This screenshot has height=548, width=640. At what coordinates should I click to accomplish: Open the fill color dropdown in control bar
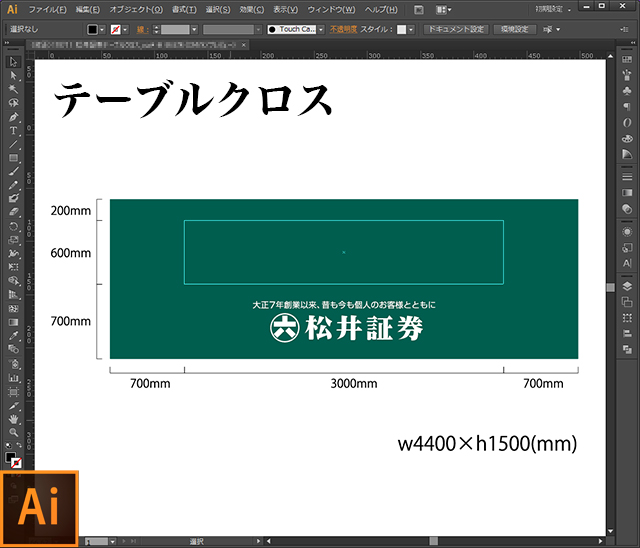[102, 29]
